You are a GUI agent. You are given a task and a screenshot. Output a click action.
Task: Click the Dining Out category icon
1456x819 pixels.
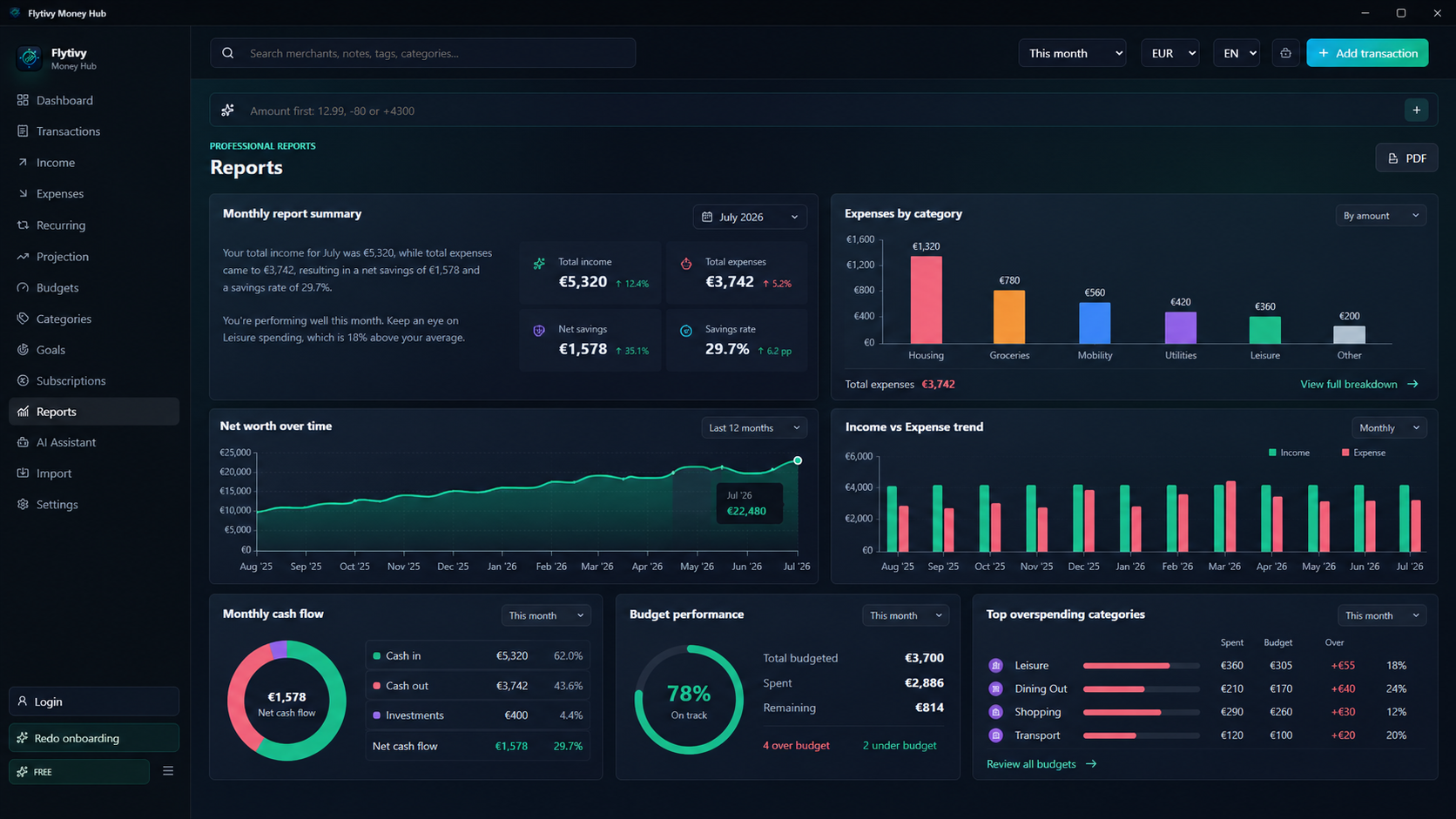pos(996,688)
